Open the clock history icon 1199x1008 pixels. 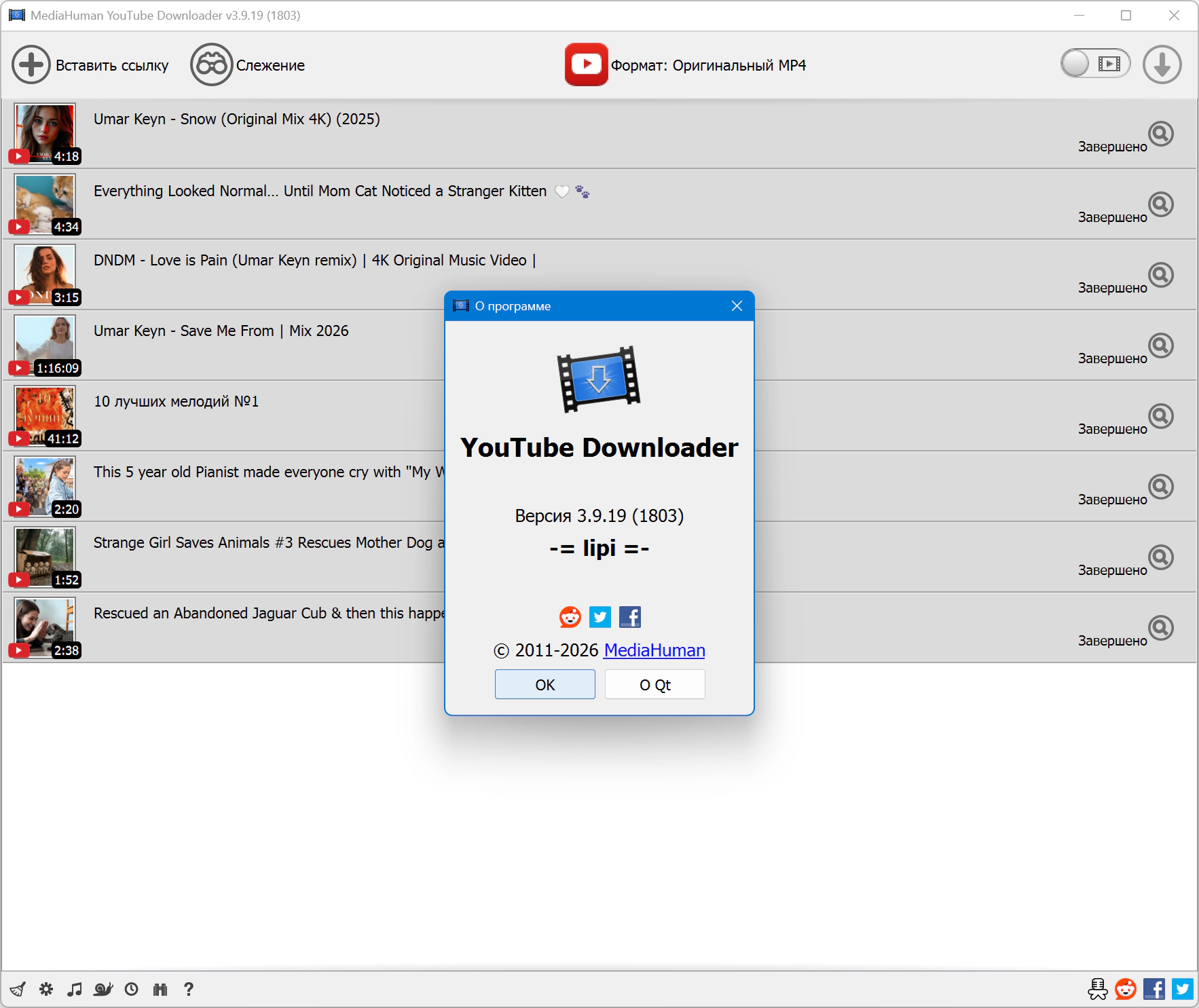[x=132, y=989]
